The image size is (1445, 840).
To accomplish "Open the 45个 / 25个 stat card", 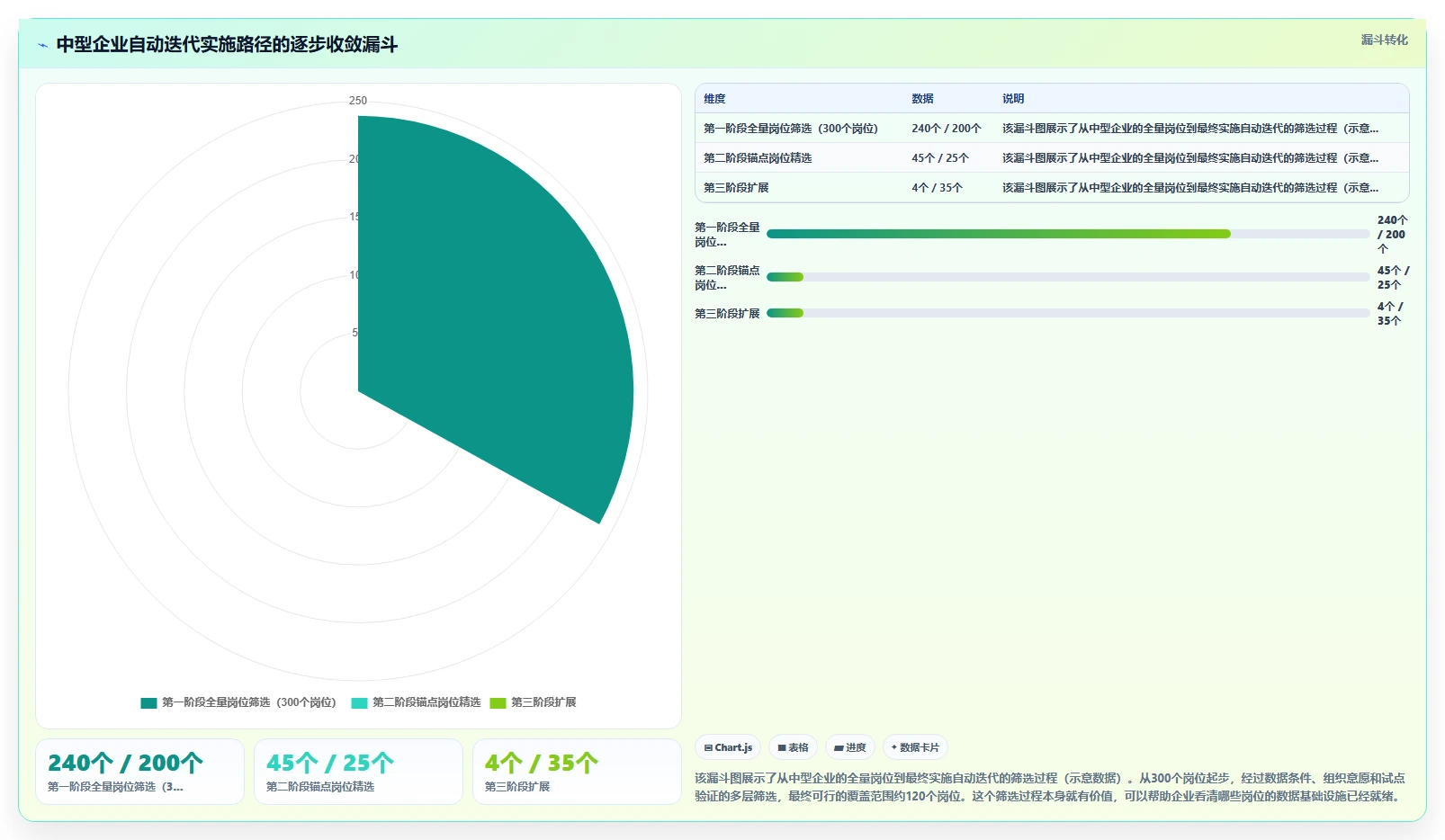I will point(358,772).
